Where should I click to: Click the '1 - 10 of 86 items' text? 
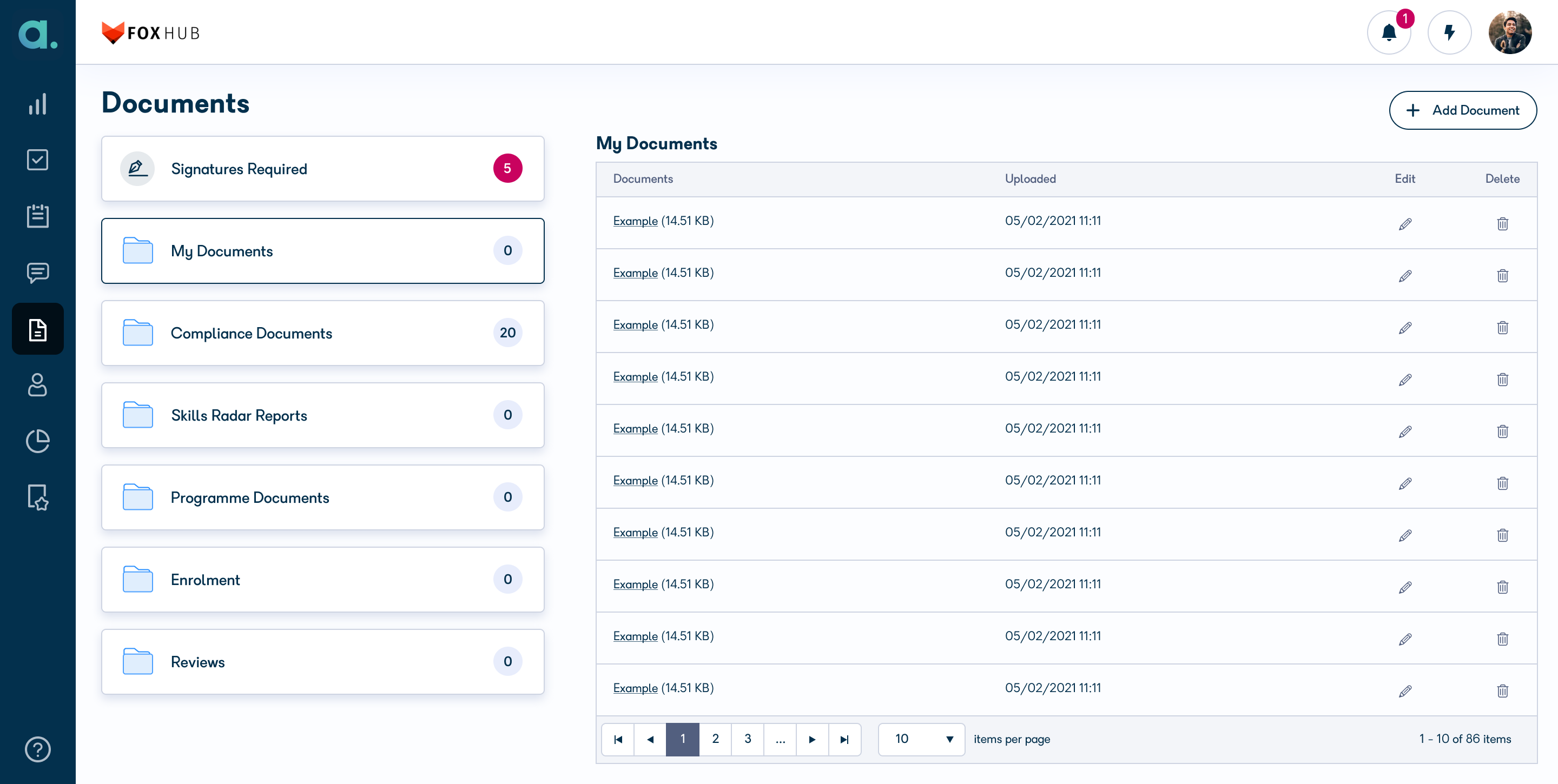pos(1465,739)
